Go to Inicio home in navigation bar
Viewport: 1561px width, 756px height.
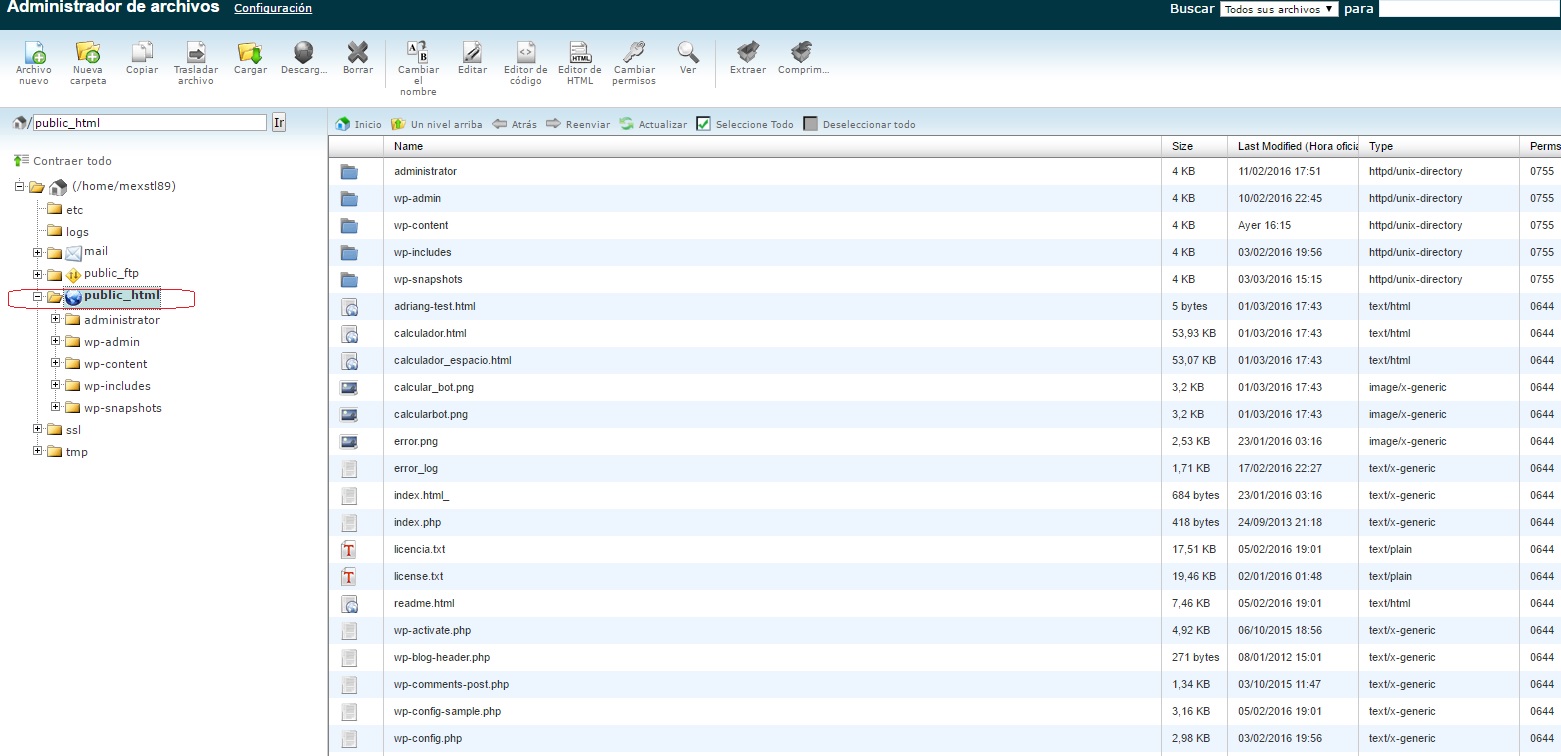point(359,124)
